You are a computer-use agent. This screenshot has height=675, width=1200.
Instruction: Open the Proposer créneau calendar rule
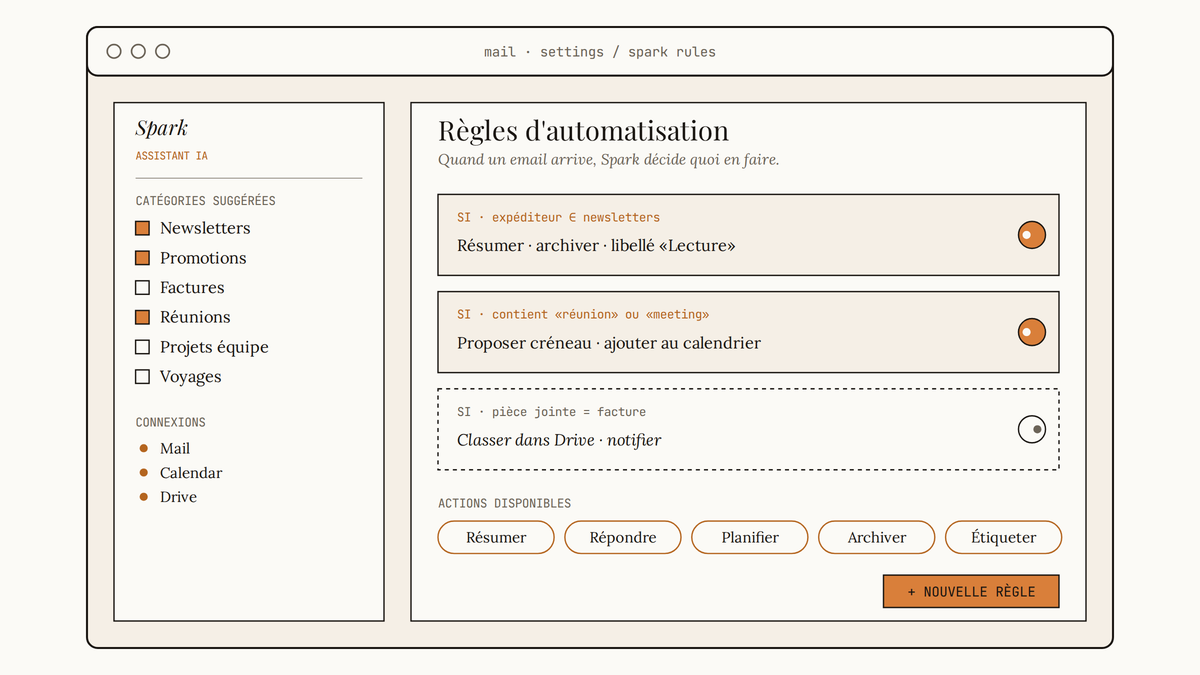(748, 332)
